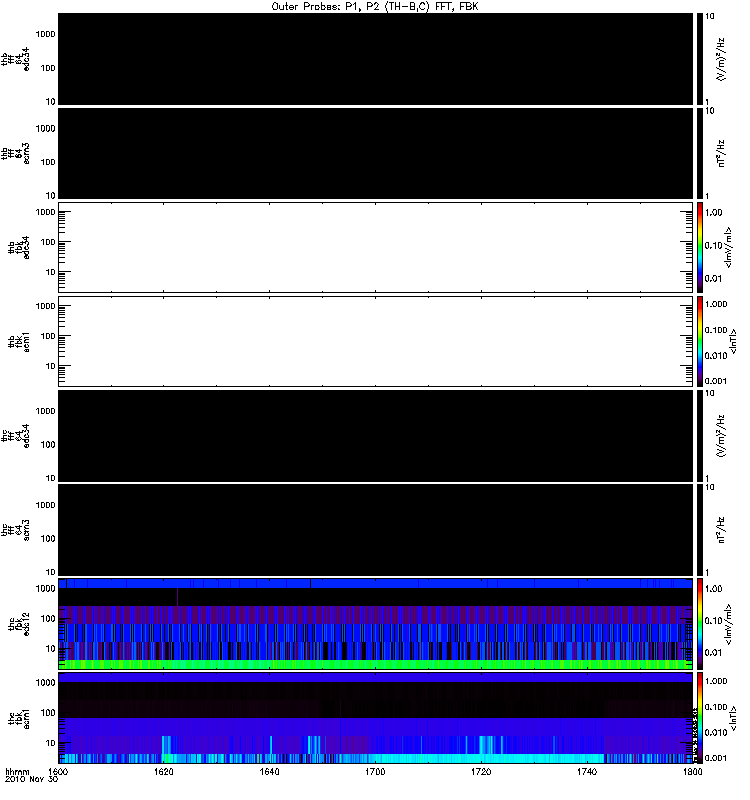
Task: Click the 0.010 color bar value of thc fbk scm1
Action: coord(716,733)
